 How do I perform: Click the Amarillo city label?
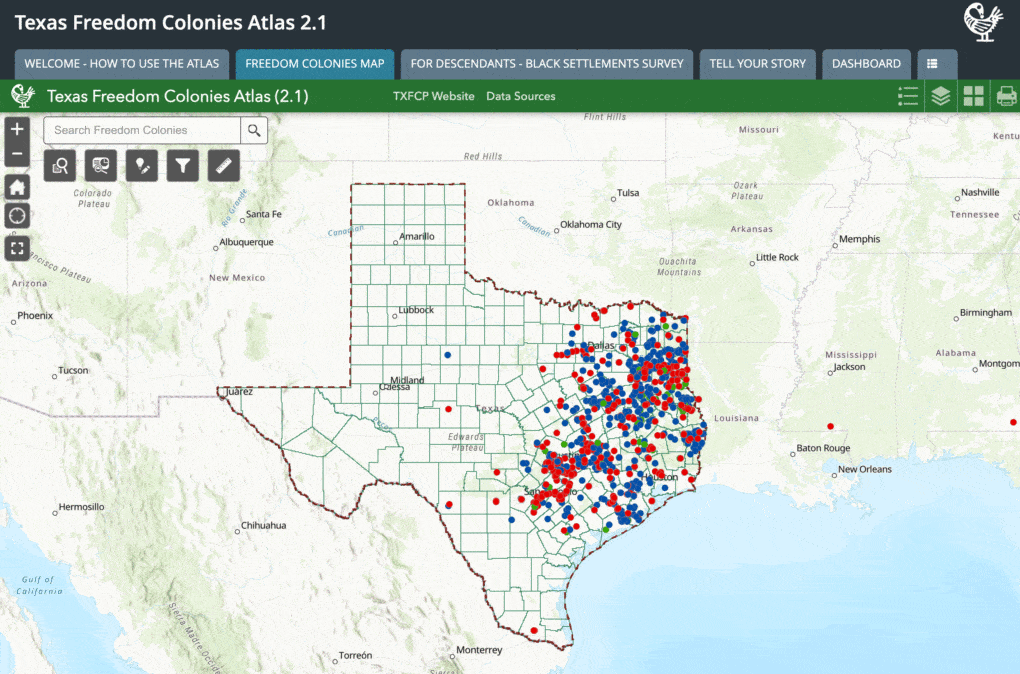click(416, 236)
